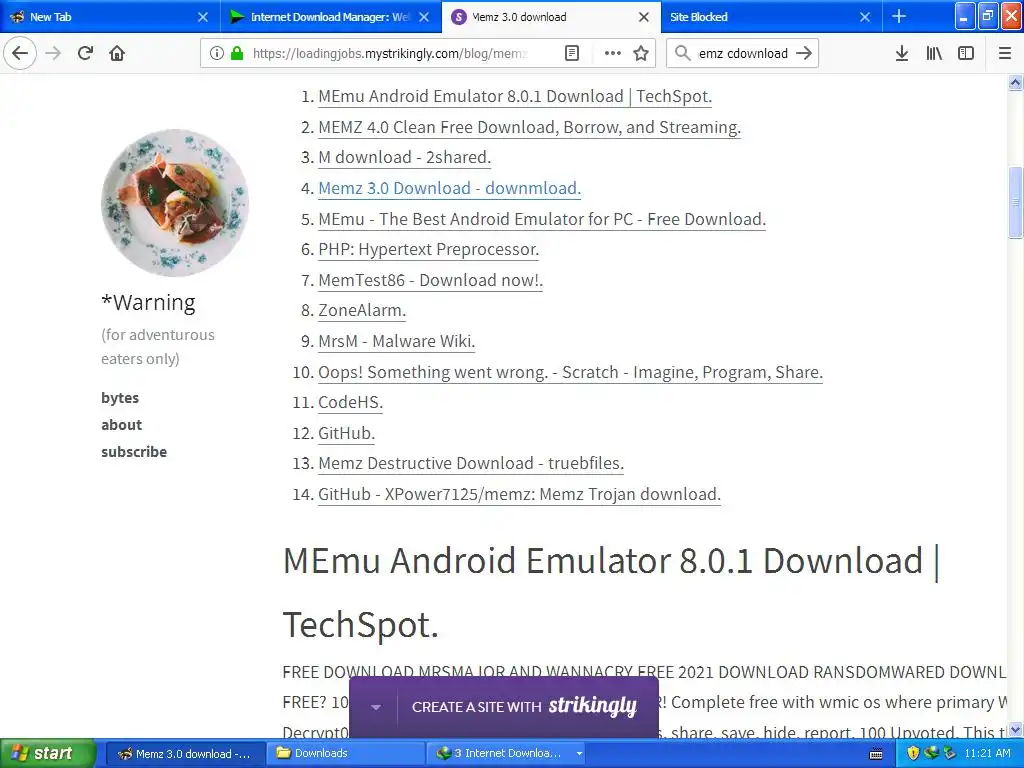Click the page scrollbar down arrow
1024x768 pixels.
[x=1015, y=729]
